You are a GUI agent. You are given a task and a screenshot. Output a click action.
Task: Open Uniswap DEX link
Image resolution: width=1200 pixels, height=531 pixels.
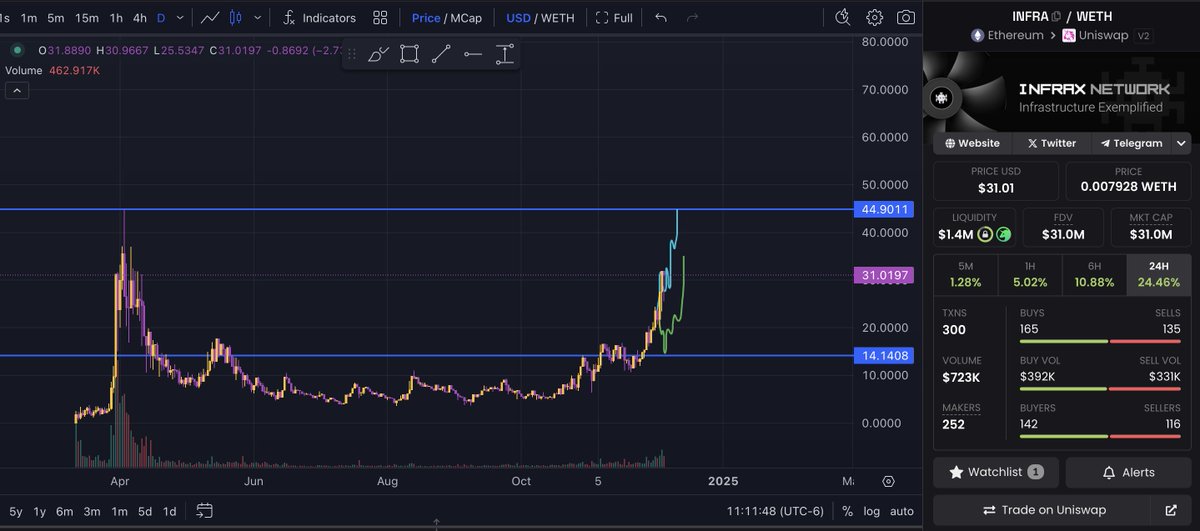[x=1095, y=35]
